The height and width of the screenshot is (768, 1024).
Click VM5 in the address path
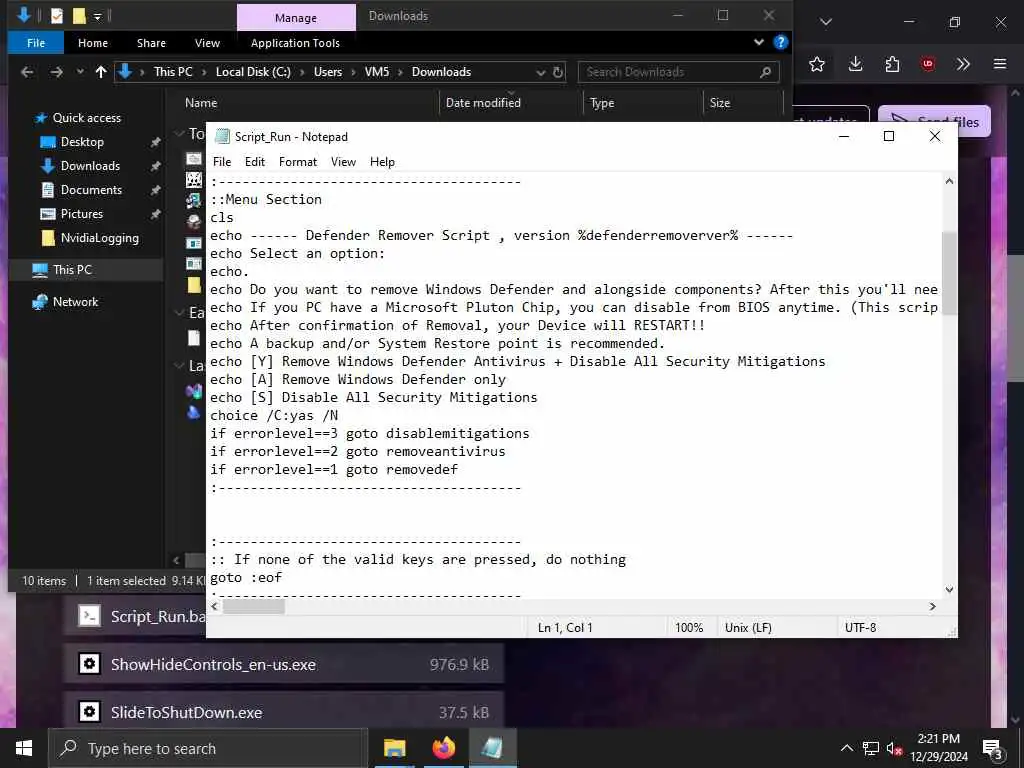377,72
